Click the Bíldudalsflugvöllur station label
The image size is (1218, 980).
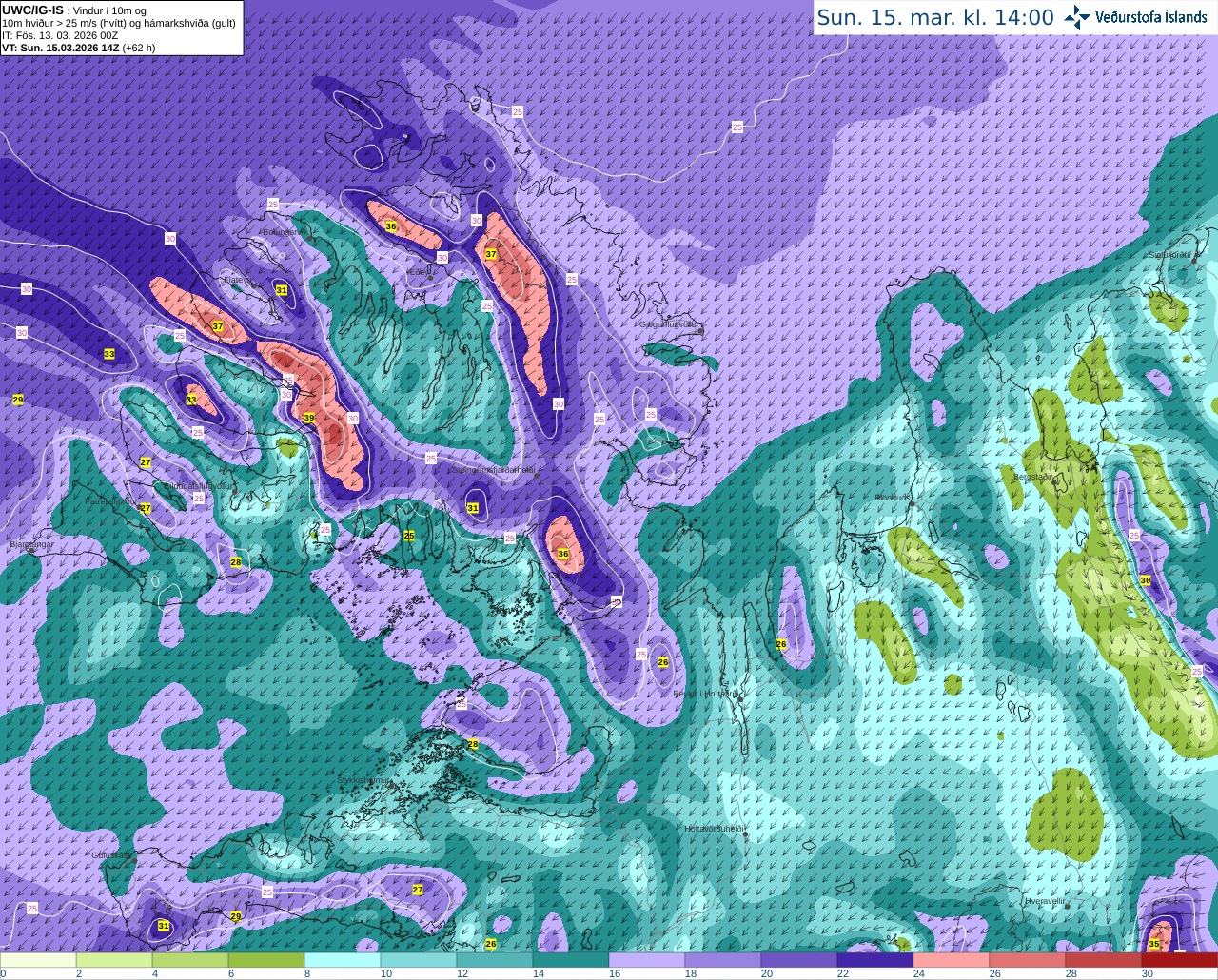199,486
